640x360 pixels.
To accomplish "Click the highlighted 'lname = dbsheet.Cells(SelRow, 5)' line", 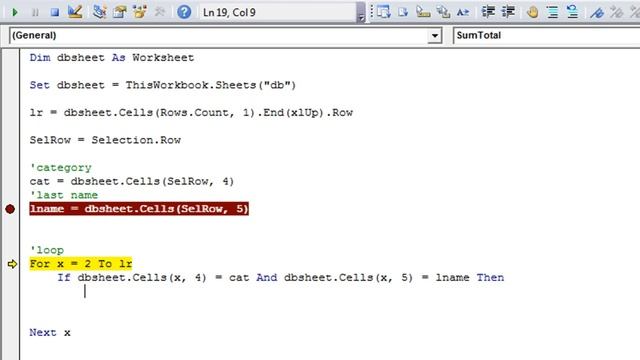I will 139,209.
